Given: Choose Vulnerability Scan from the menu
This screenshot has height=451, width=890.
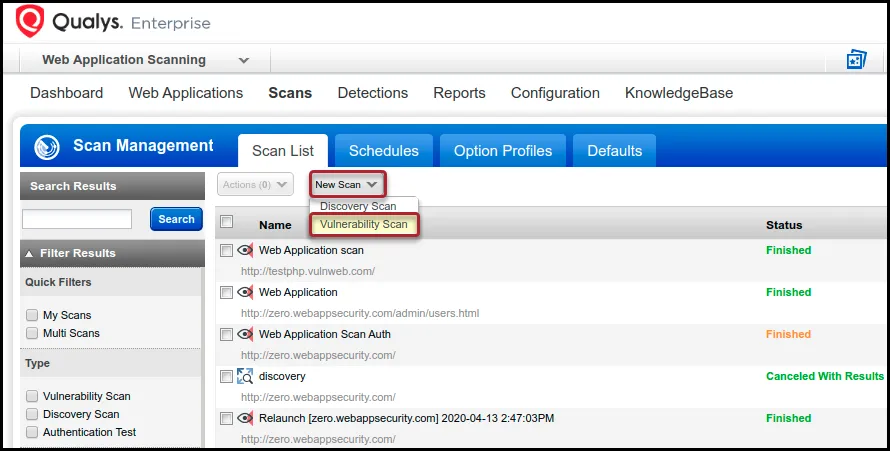Looking at the screenshot, I should tap(364, 224).
